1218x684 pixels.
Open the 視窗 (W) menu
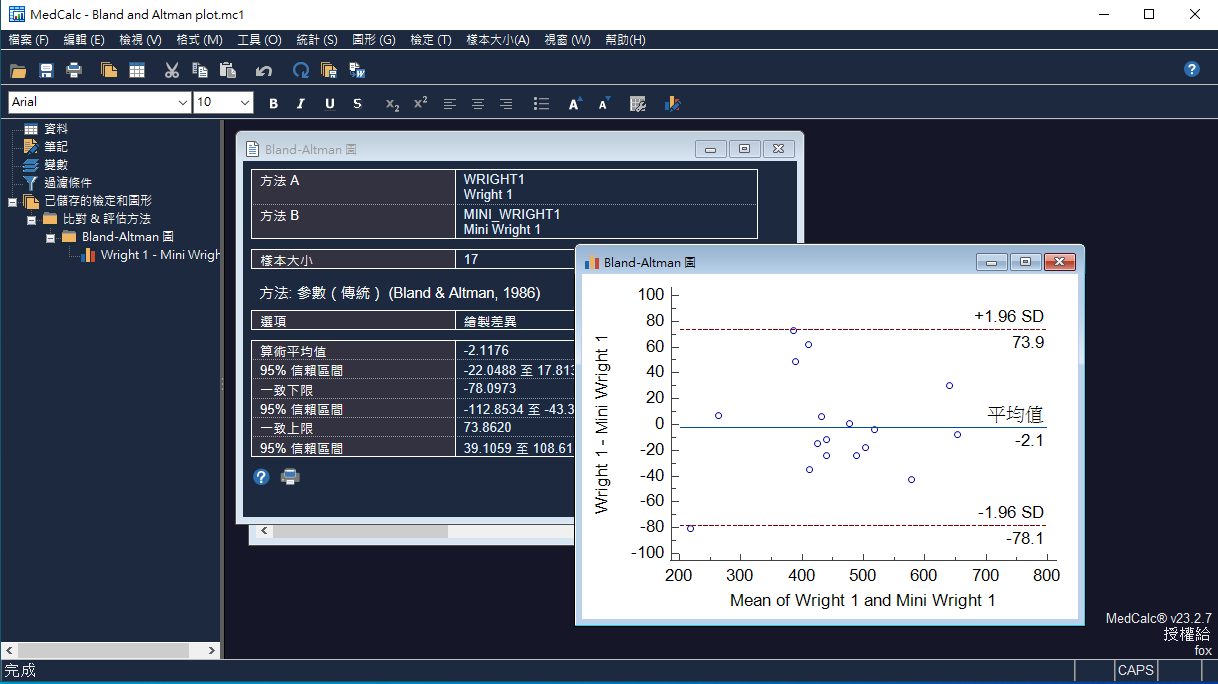click(x=567, y=40)
